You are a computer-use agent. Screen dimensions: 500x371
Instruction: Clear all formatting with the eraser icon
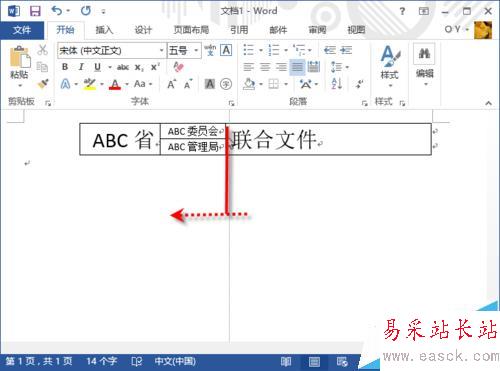click(x=178, y=67)
